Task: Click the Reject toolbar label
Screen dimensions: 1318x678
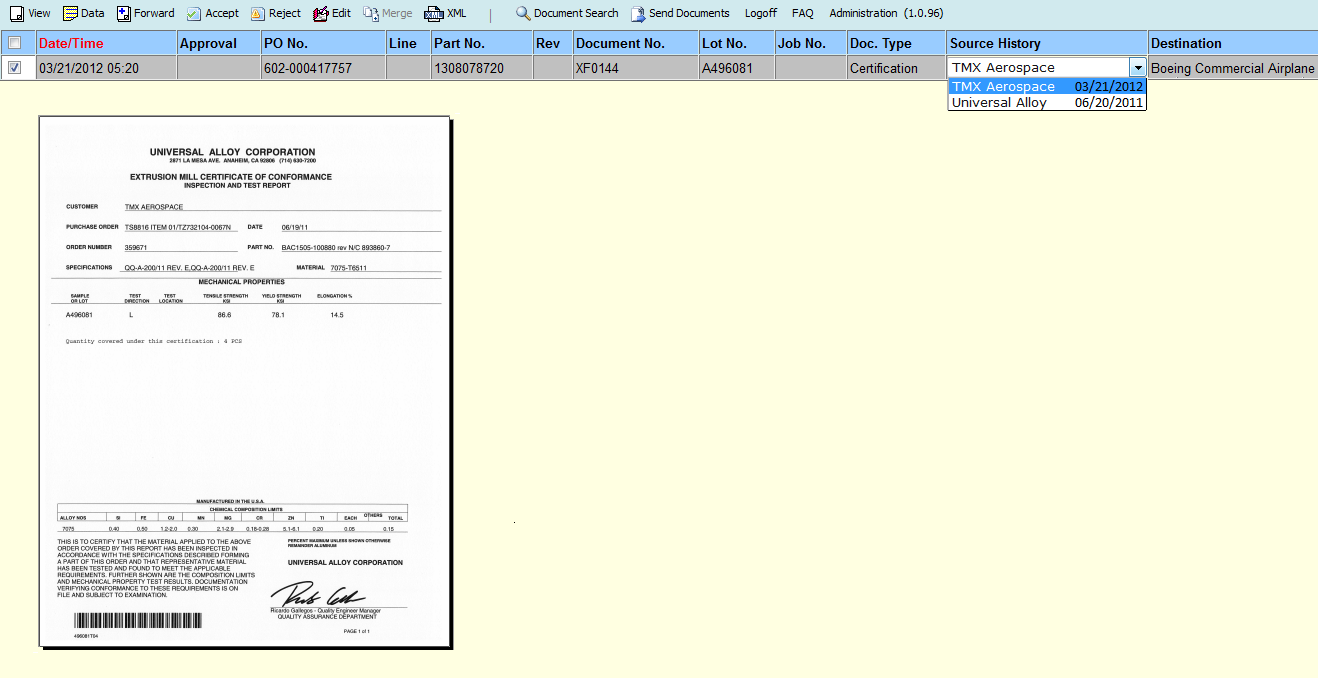Action: 285,14
